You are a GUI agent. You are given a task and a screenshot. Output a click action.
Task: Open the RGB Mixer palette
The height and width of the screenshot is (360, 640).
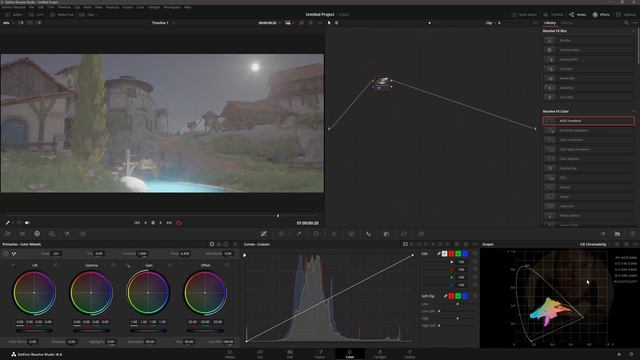(x=67, y=234)
